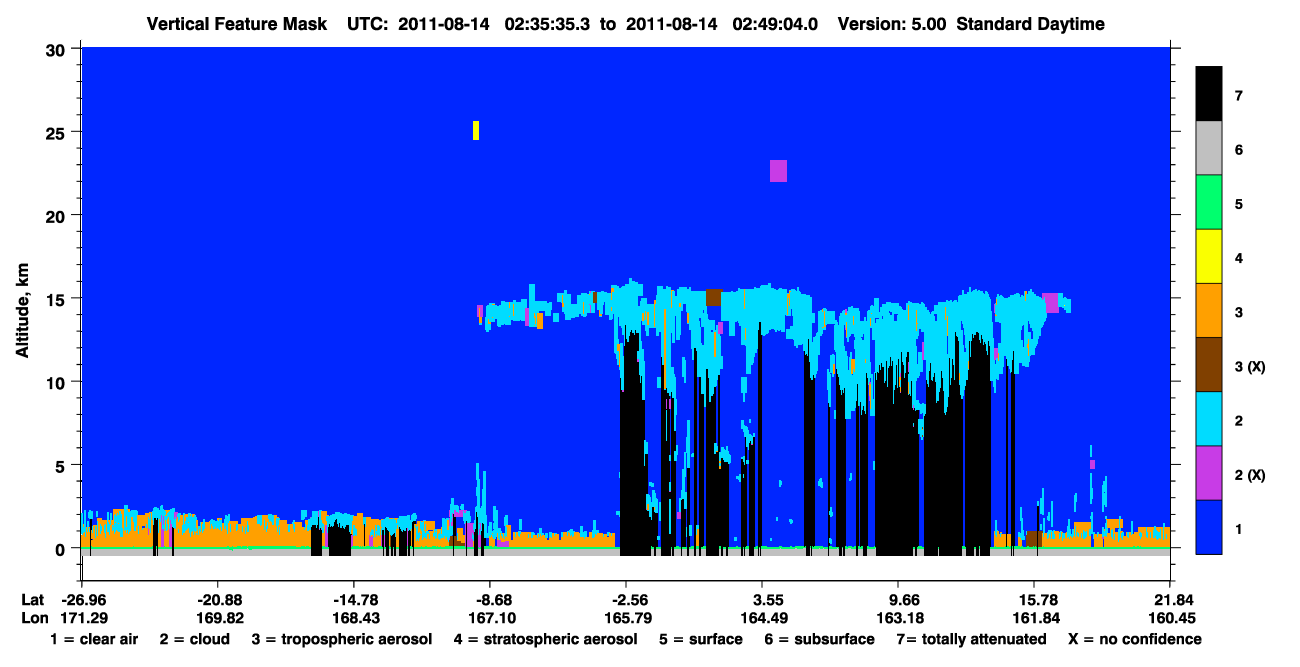Click the latitude value "3.55"
This screenshot has height=667, width=1300.
click(762, 600)
